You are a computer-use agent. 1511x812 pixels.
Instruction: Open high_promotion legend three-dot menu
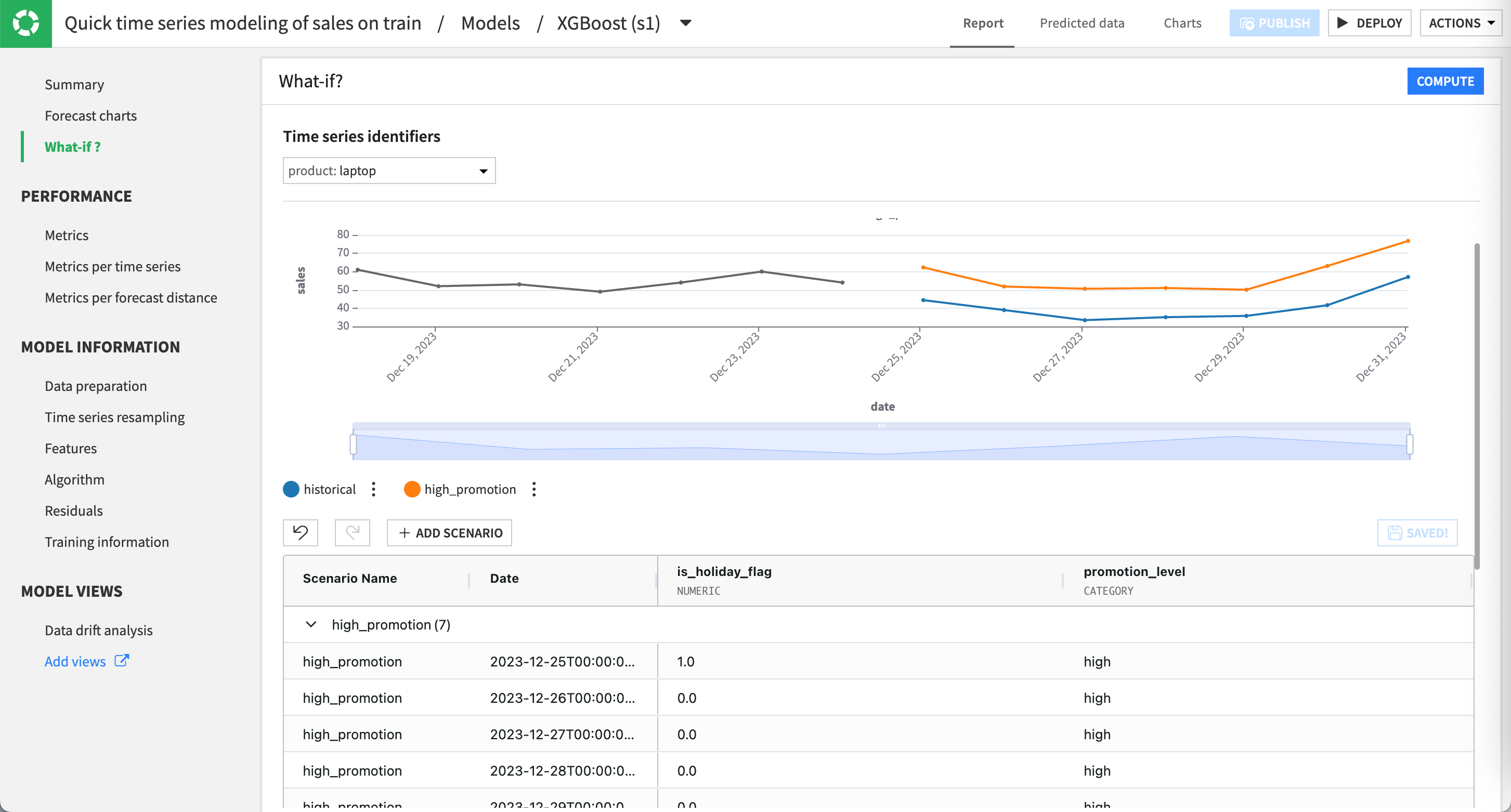[534, 489]
